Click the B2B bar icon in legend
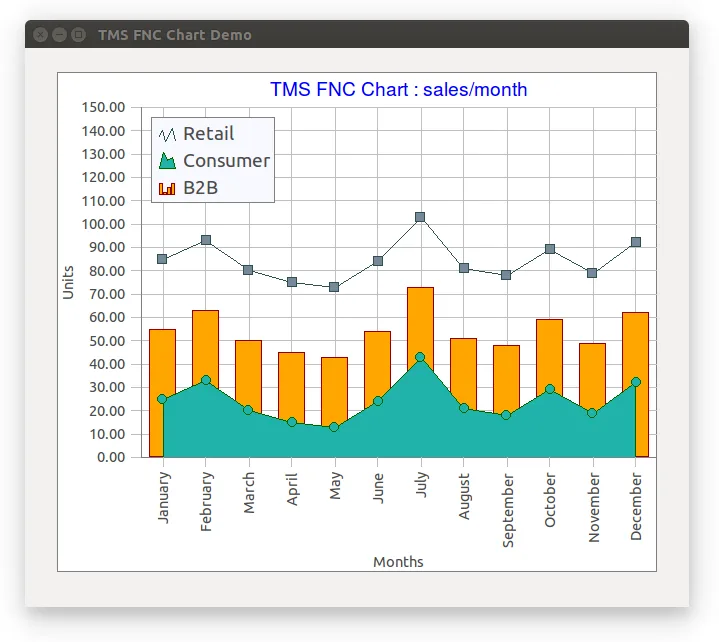The image size is (719, 642). [x=167, y=188]
